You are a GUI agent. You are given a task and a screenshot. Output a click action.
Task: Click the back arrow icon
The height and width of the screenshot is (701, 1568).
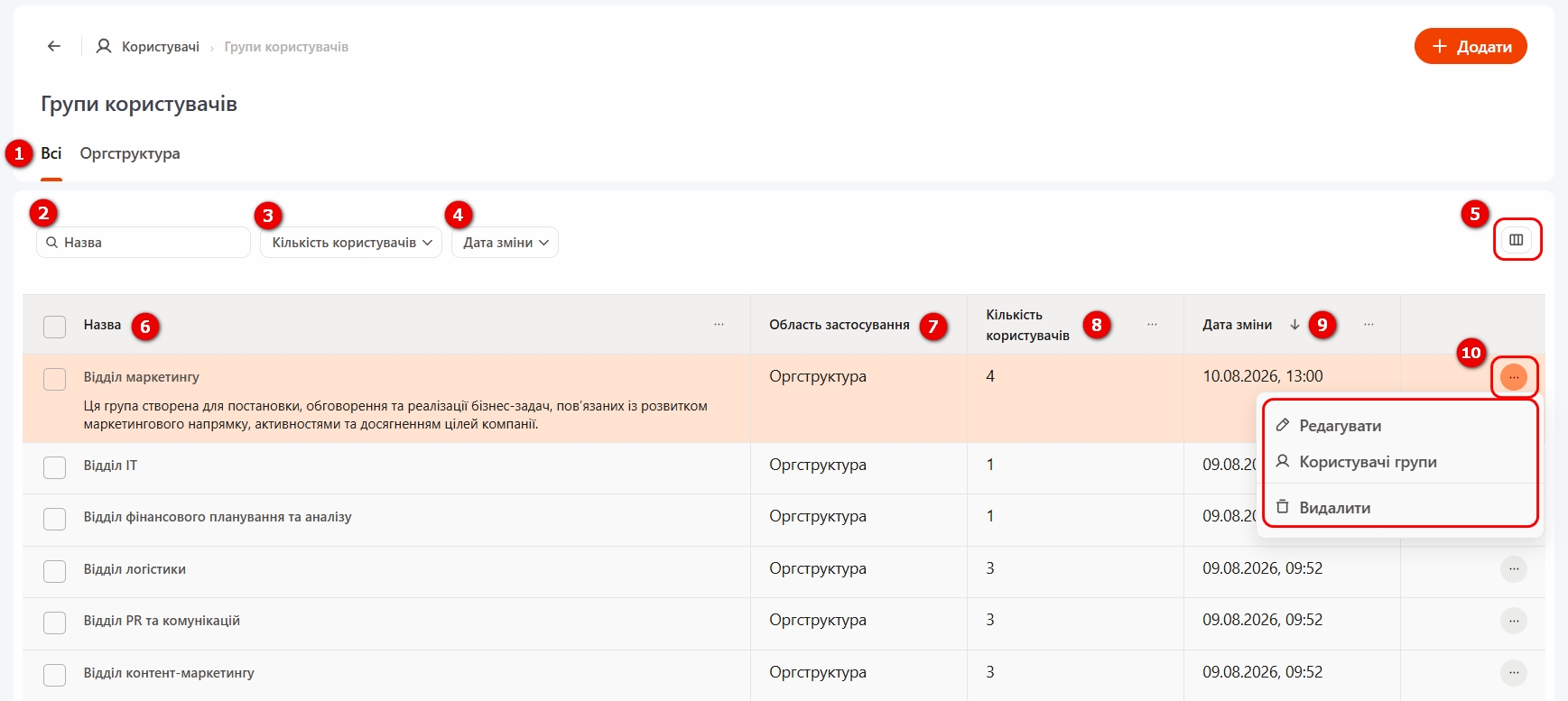[x=54, y=46]
